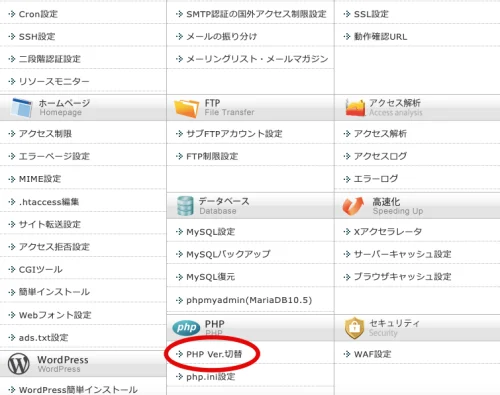The height and width of the screenshot is (395, 500).
Task: Open エラーページ設定
Action: click(54, 156)
